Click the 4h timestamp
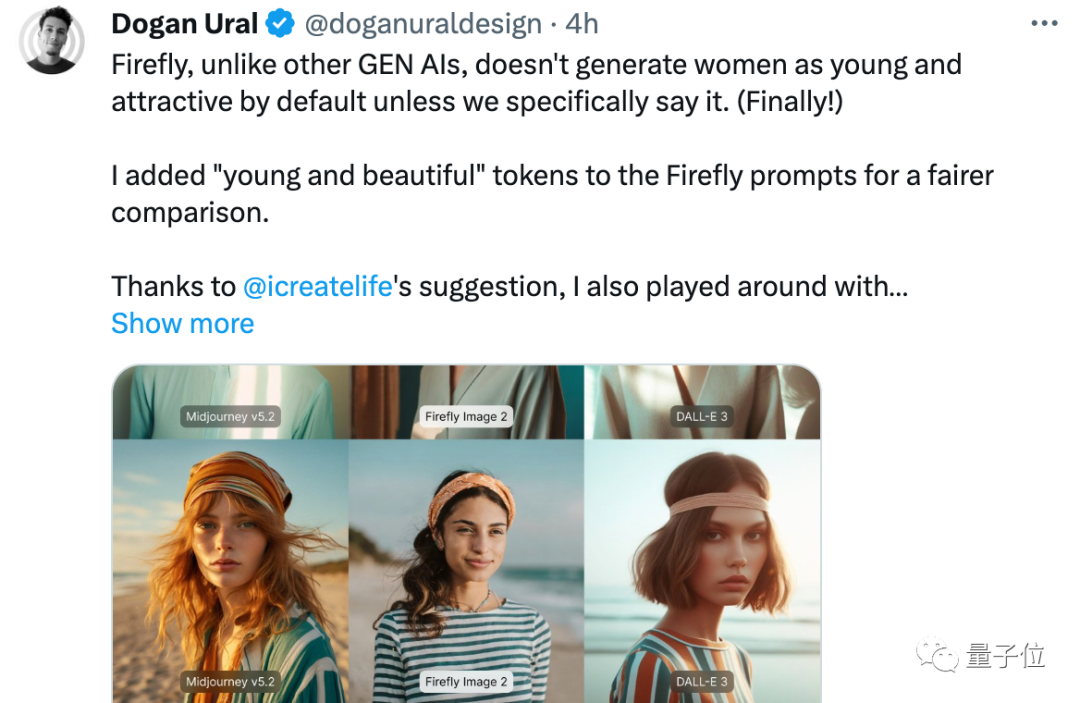Image resolution: width=1080 pixels, height=703 pixels. point(580,23)
